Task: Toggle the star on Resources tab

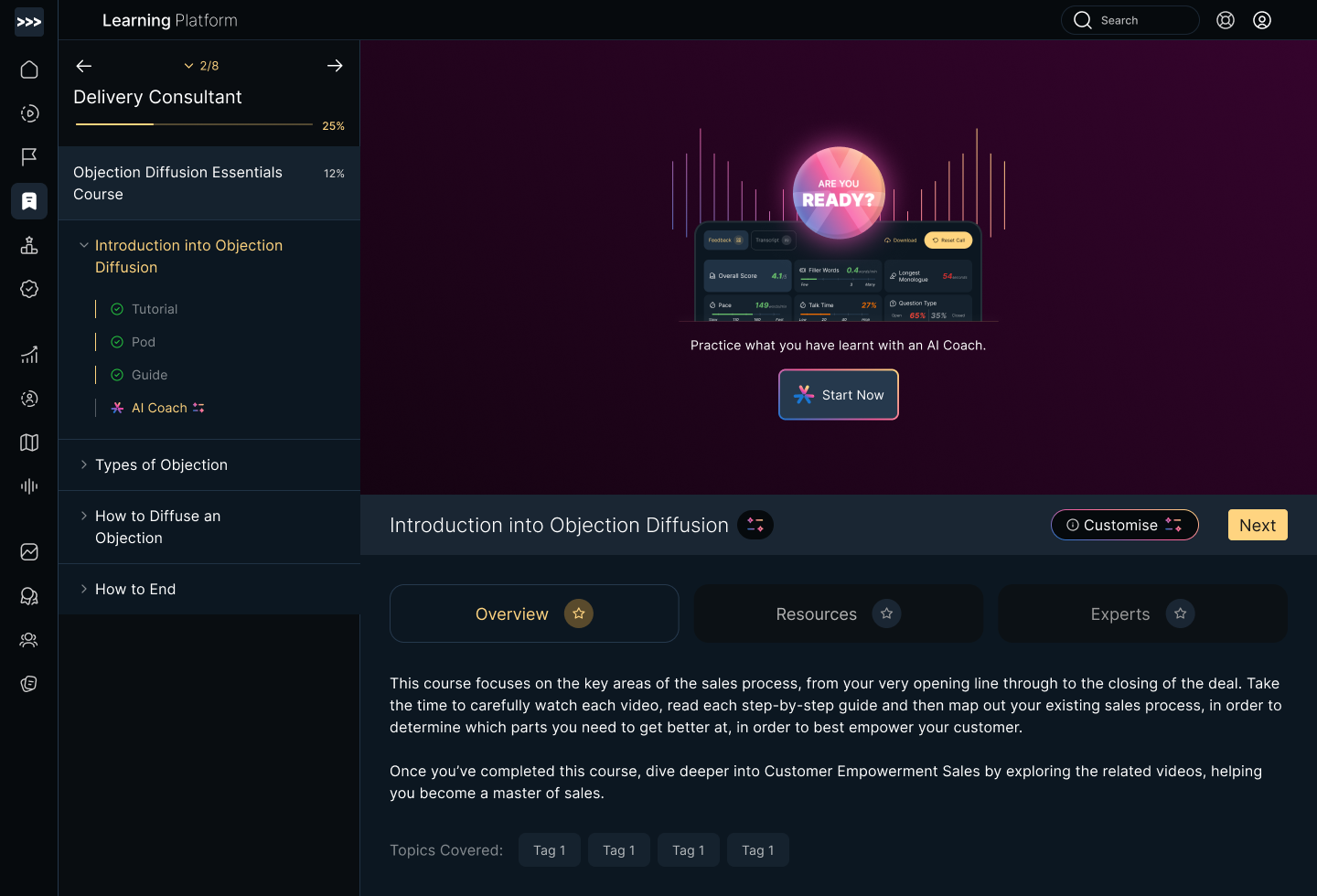Action: pyautogui.click(x=886, y=613)
